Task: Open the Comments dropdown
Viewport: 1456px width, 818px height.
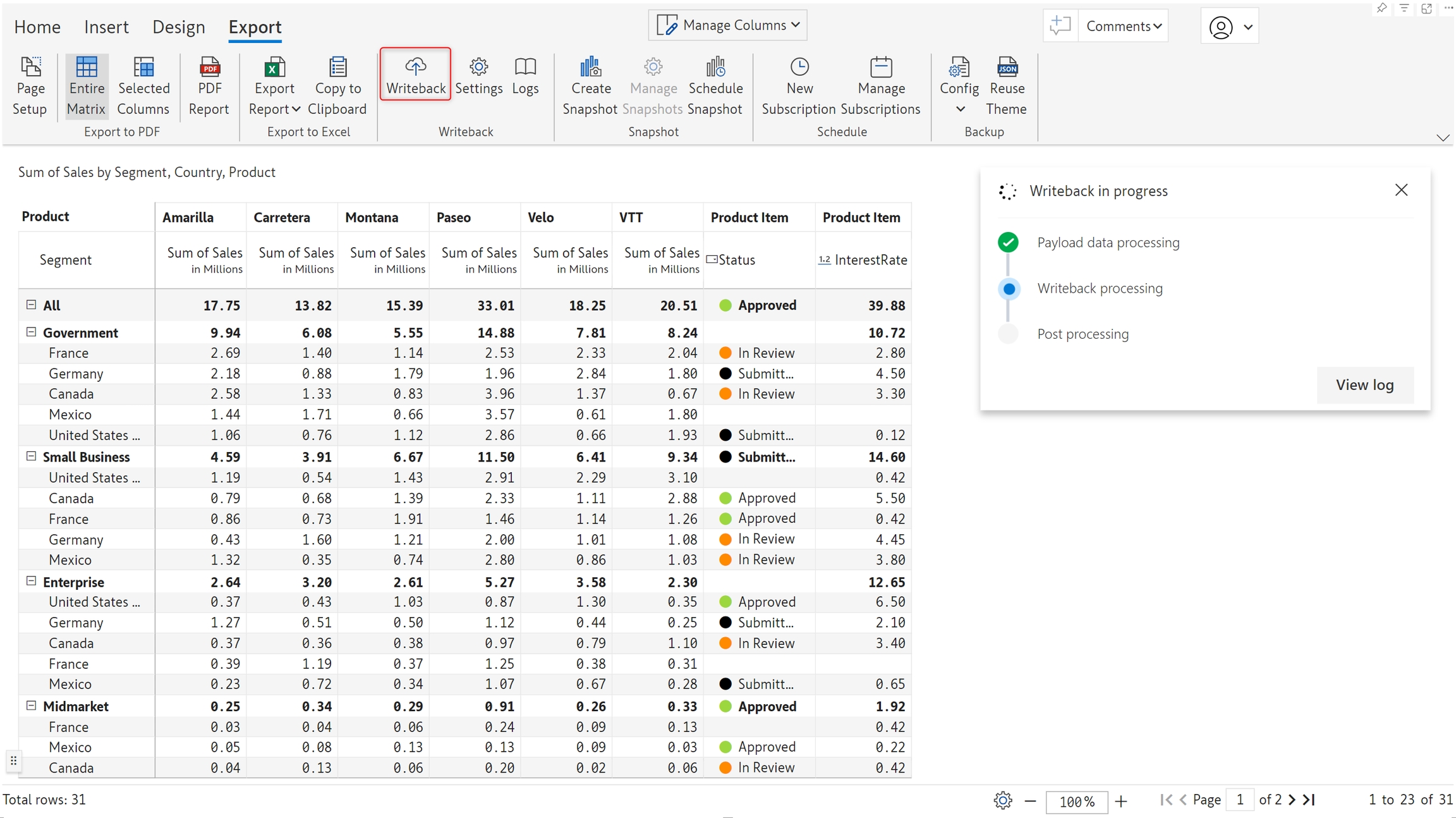Action: (x=1124, y=27)
